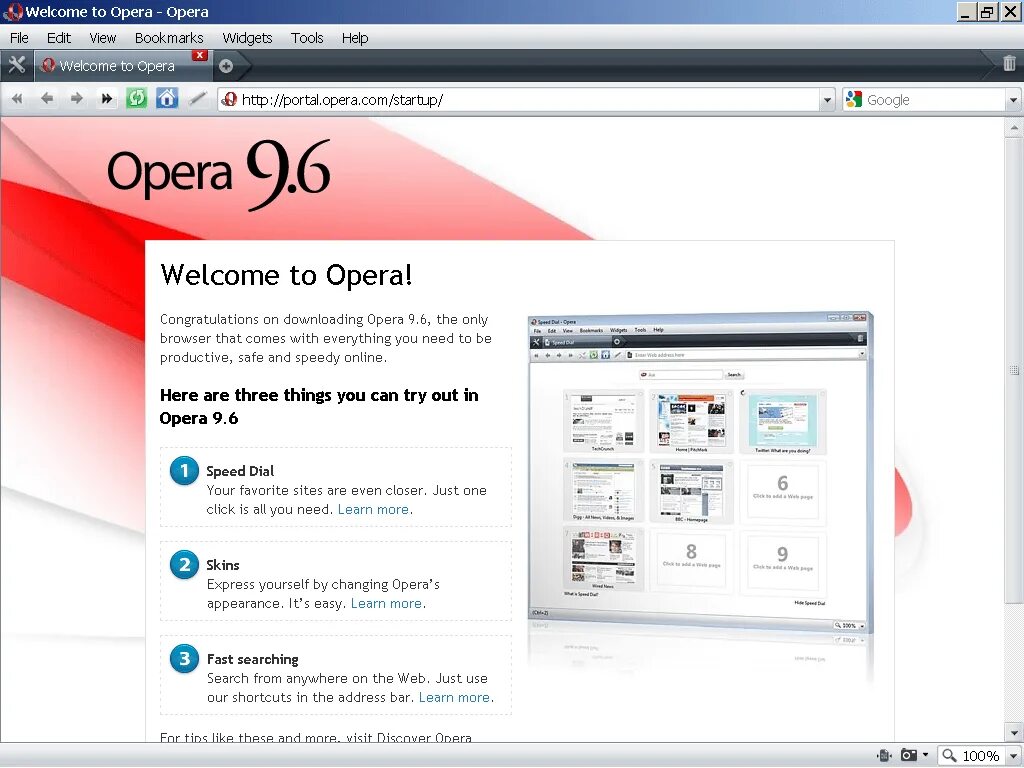Open the Bookmarks menu
The height and width of the screenshot is (768, 1024).
click(169, 38)
